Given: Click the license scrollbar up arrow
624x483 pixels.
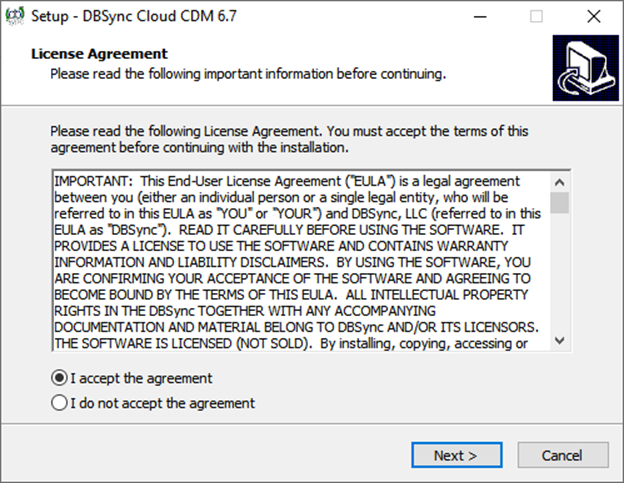Looking at the screenshot, I should pyautogui.click(x=560, y=180).
